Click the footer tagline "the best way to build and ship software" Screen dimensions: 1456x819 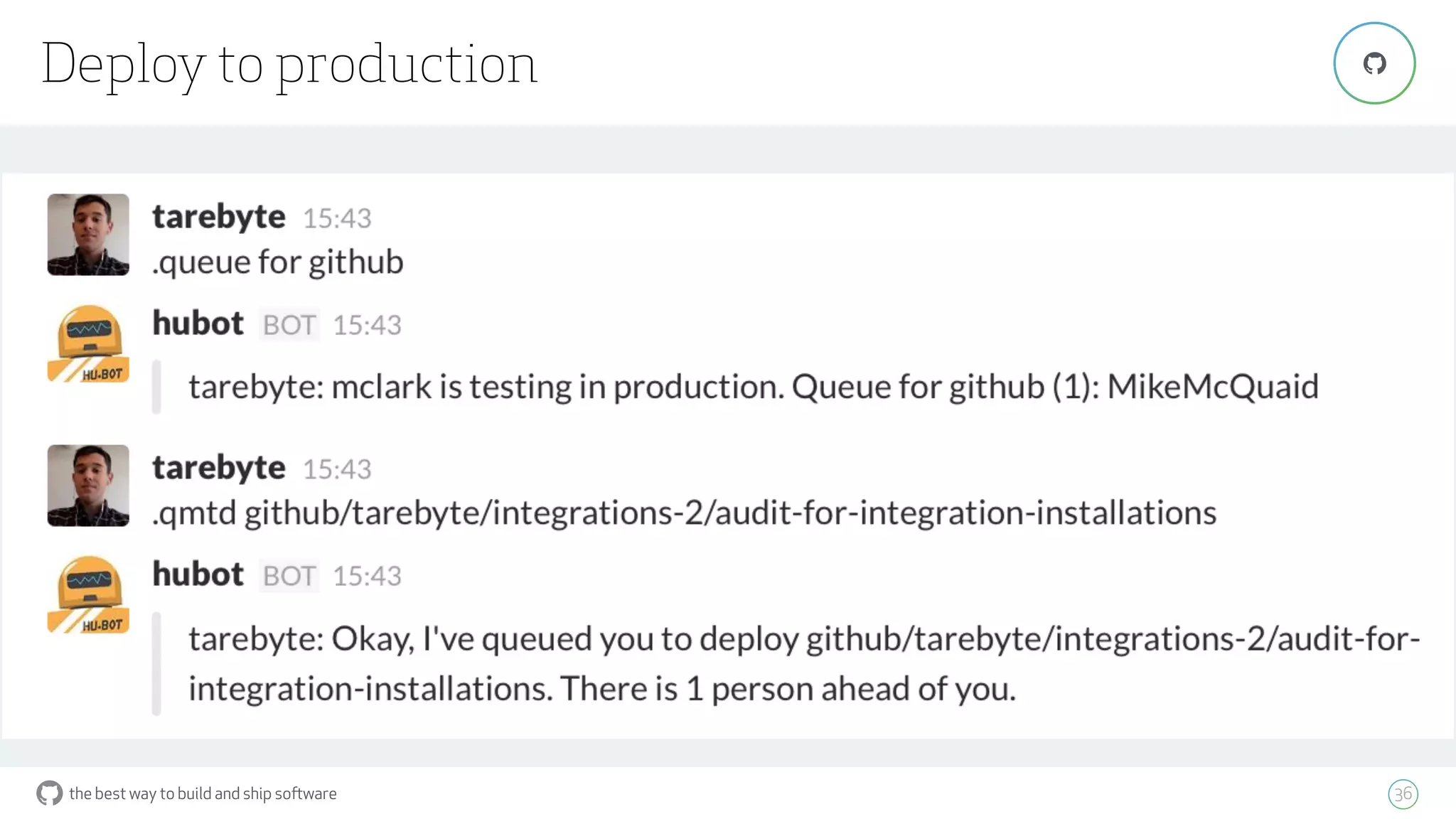(x=203, y=793)
